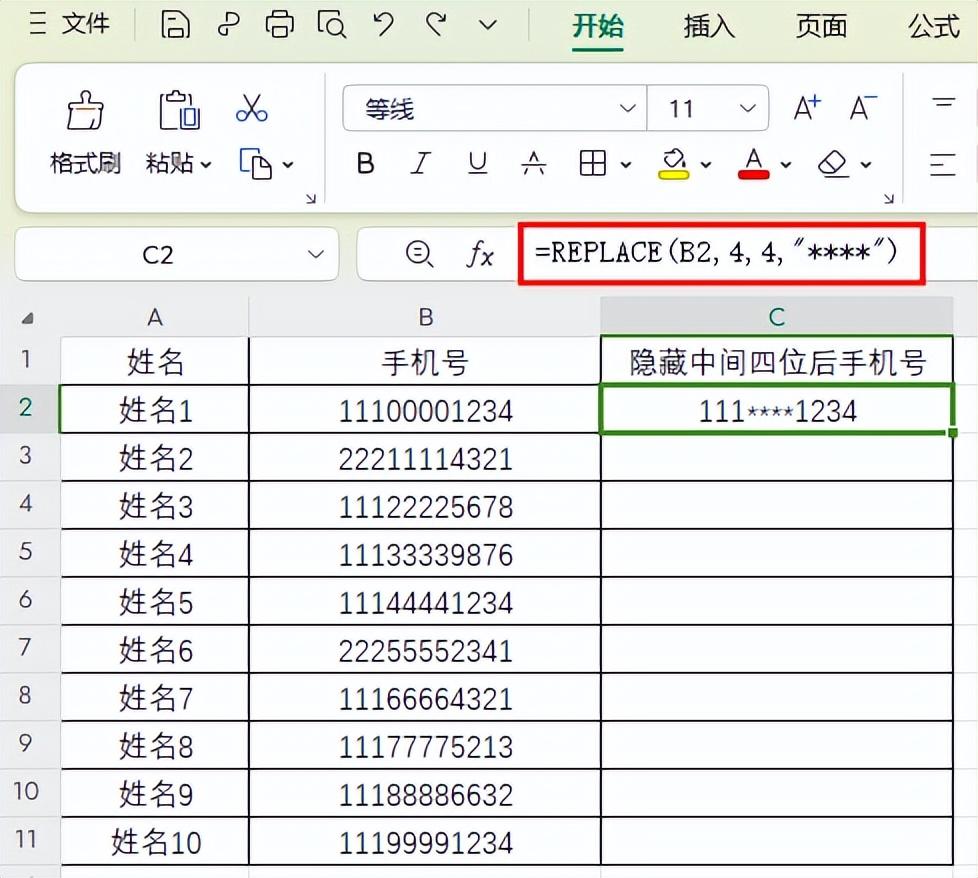The width and height of the screenshot is (978, 878).
Task: Click the fx insert function button
Action: click(x=480, y=254)
